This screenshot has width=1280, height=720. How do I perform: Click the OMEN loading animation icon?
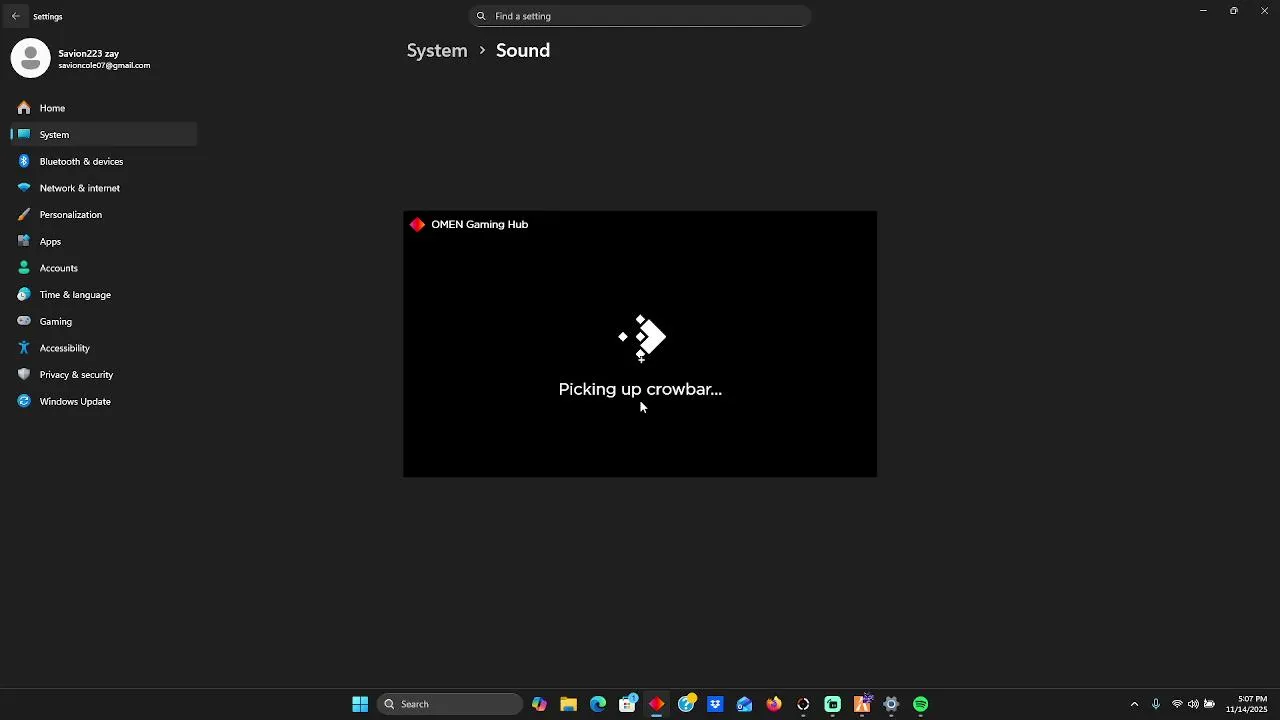(642, 338)
